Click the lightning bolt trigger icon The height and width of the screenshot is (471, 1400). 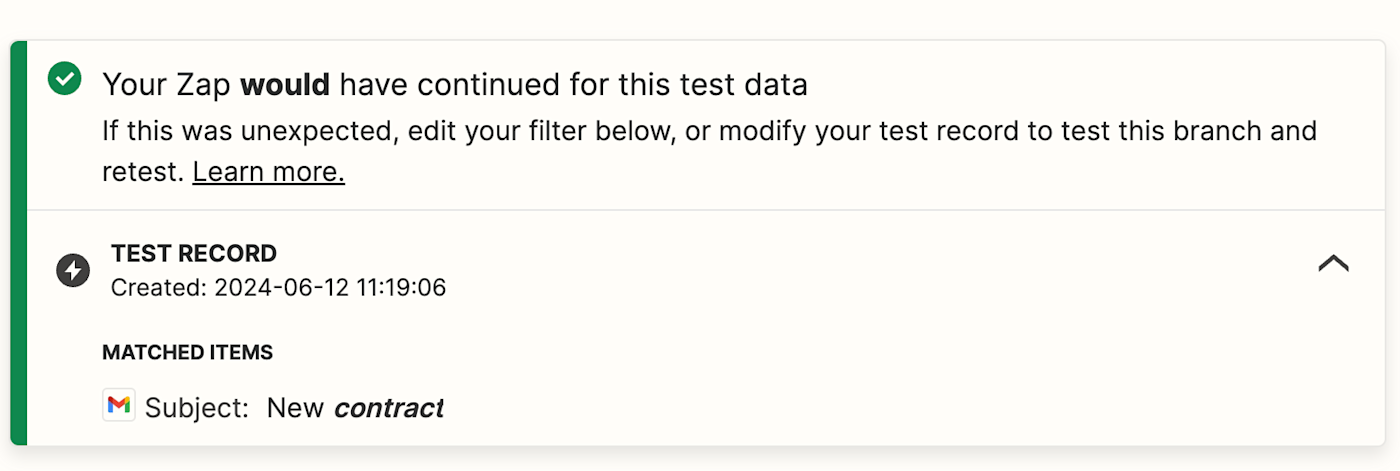click(73, 270)
